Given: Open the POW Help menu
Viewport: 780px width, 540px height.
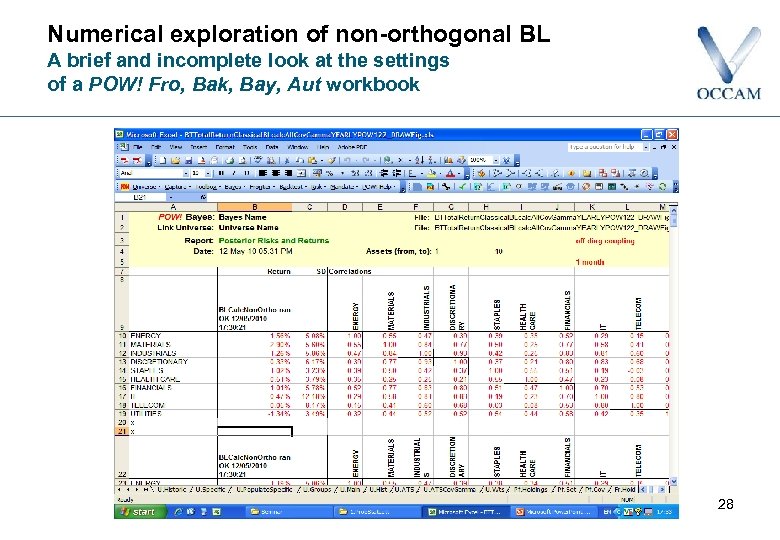Looking at the screenshot, I should (379, 187).
